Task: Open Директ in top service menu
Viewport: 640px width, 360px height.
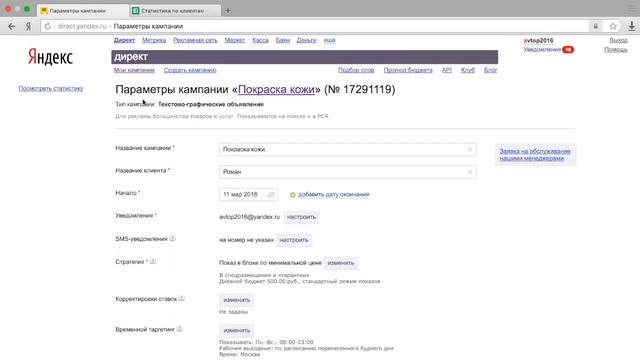Action: (x=124, y=40)
